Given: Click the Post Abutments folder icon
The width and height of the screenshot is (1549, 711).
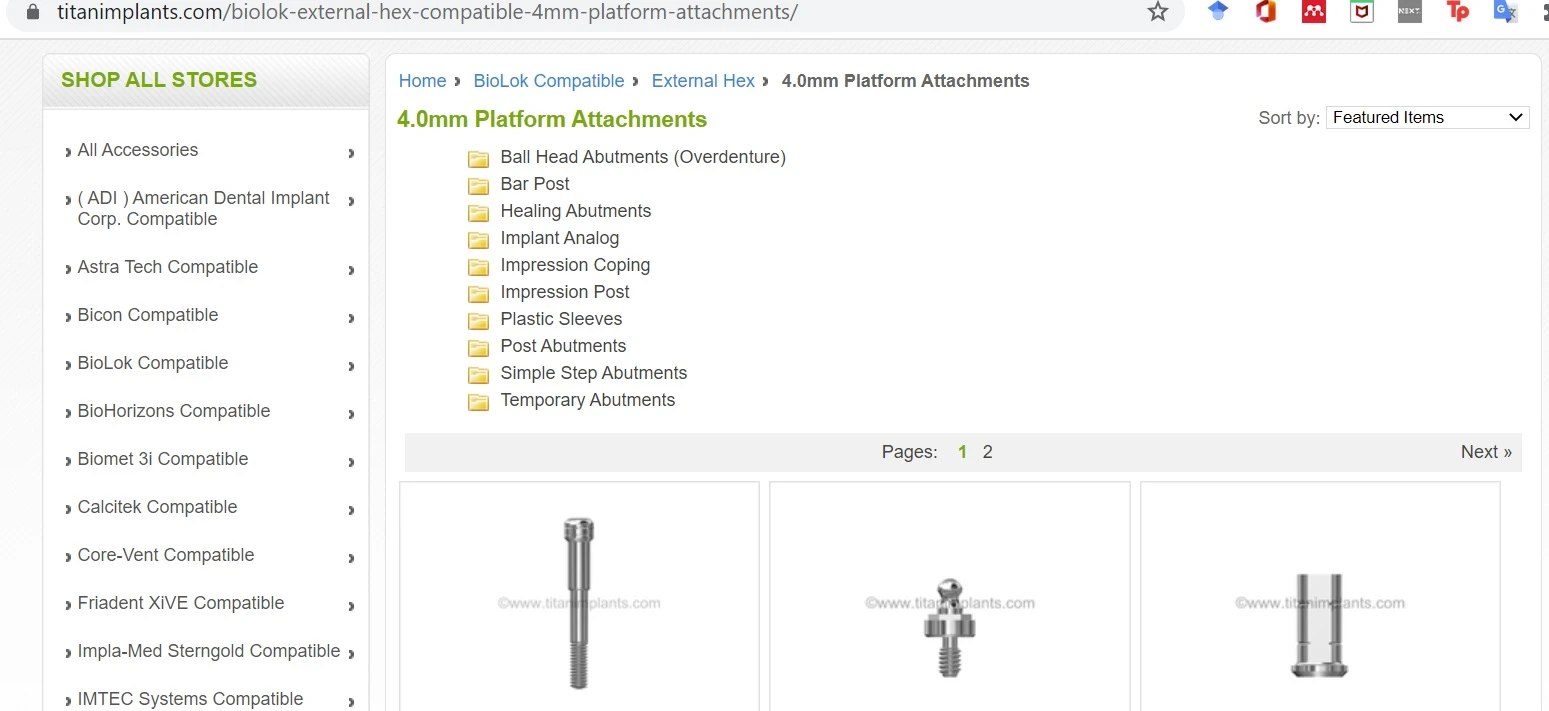Looking at the screenshot, I should (x=479, y=348).
